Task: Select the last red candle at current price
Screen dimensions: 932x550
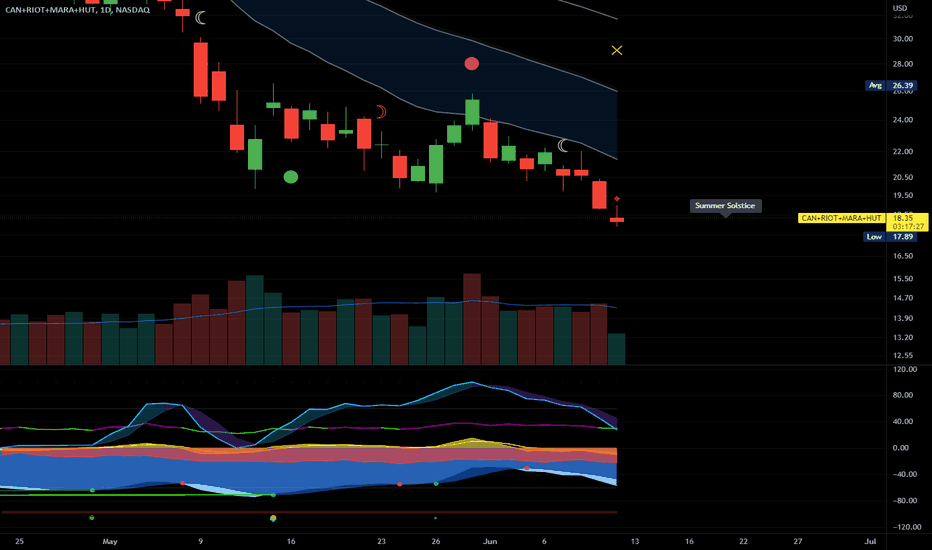Action: tap(617, 220)
